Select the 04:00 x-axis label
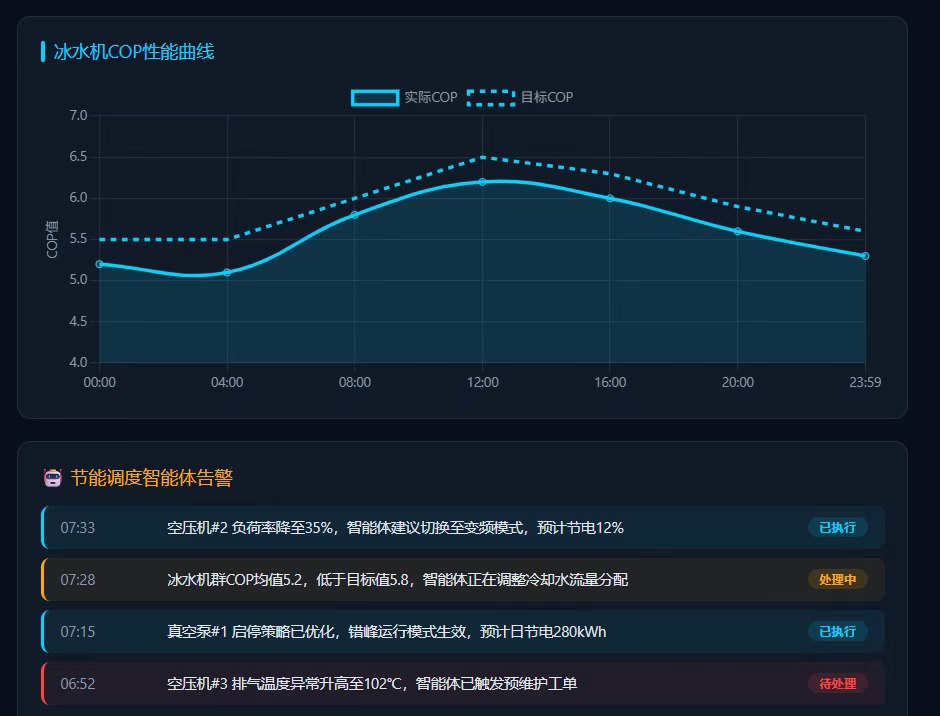This screenshot has height=716, width=940. [x=227, y=383]
